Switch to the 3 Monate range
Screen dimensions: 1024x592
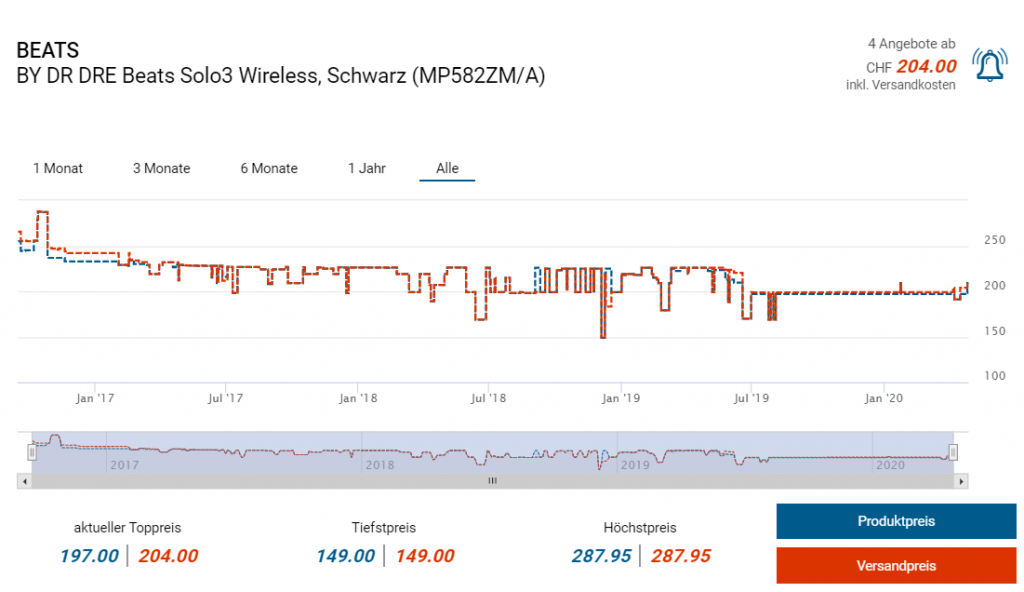(161, 168)
